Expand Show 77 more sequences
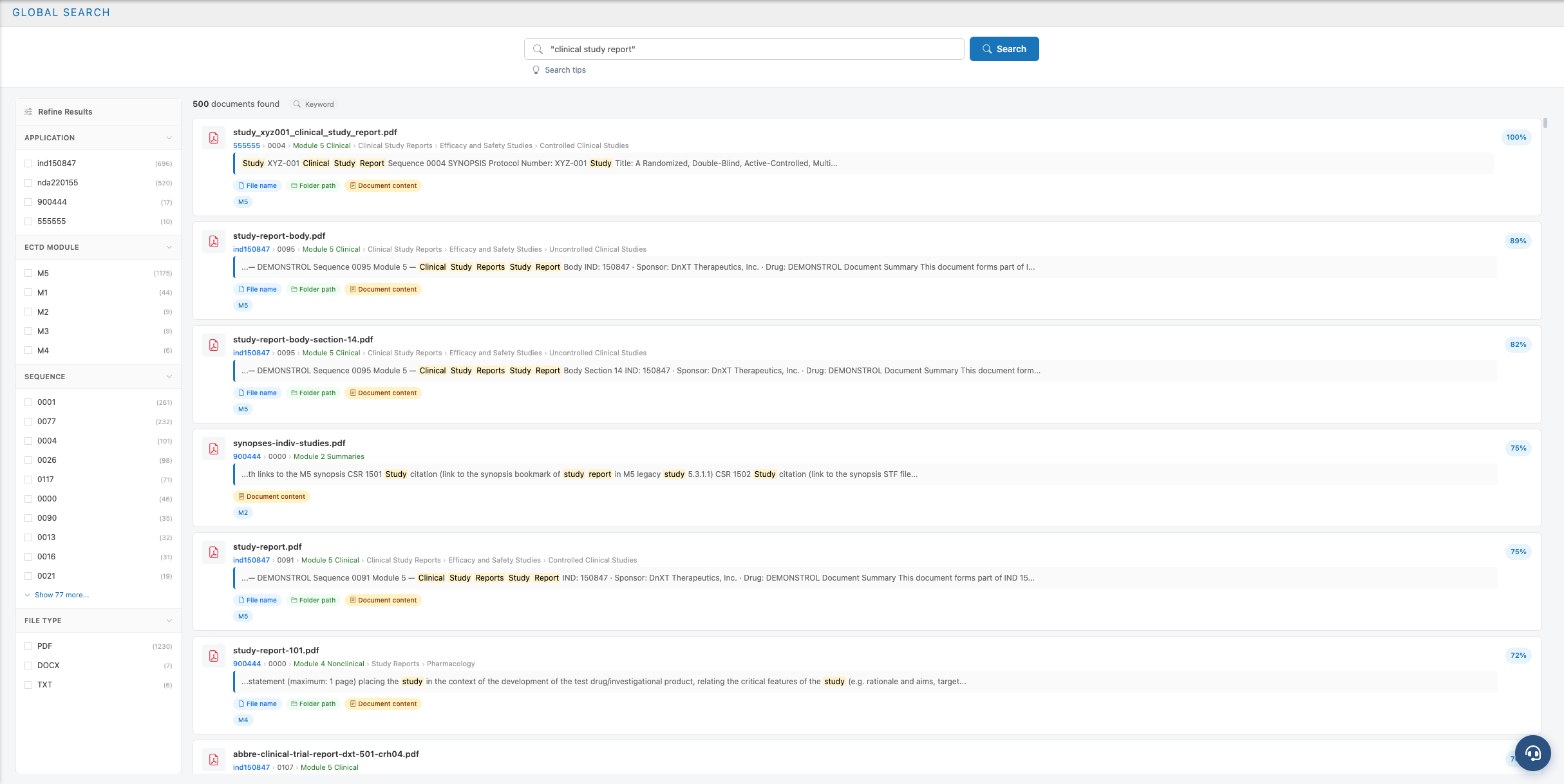 click(56, 595)
